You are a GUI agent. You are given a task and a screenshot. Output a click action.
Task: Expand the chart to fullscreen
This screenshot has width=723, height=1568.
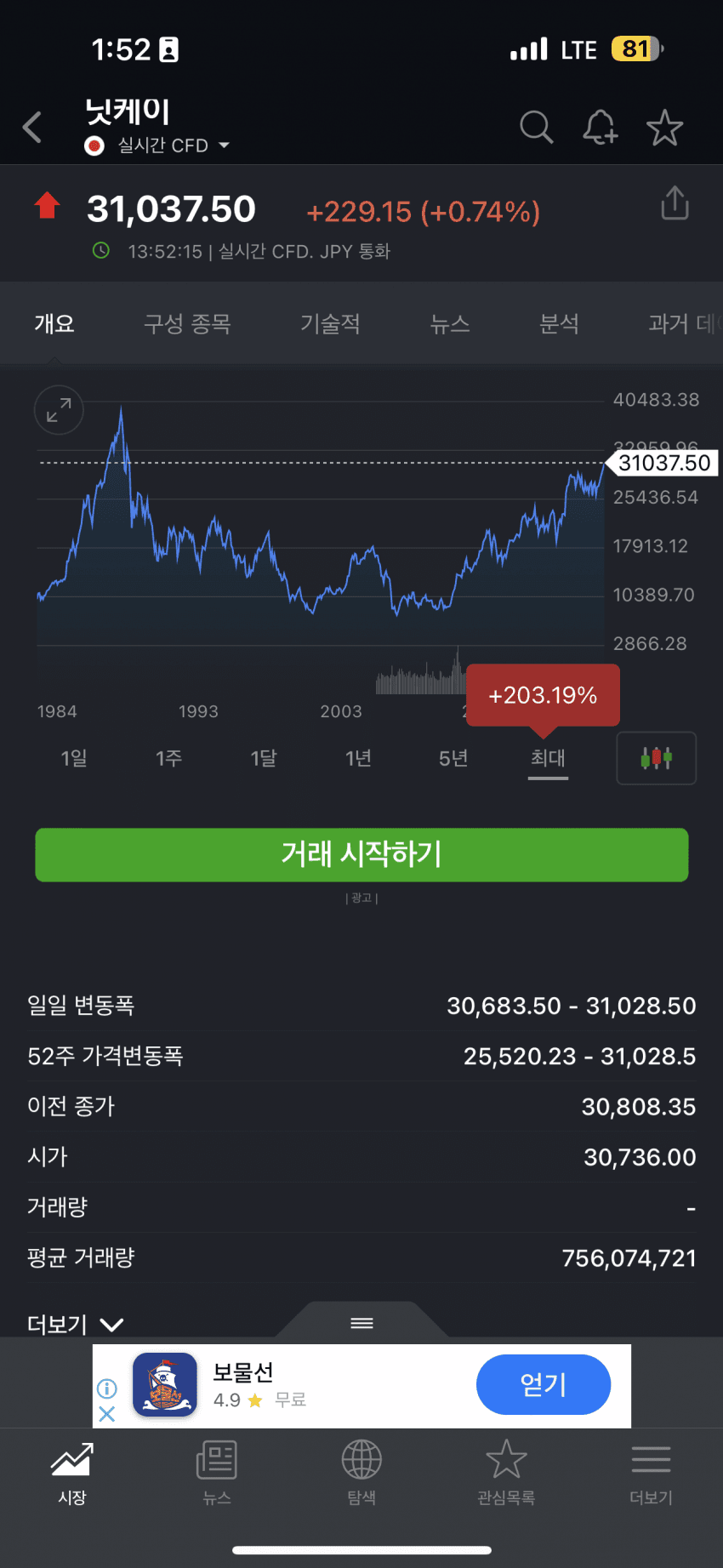point(59,410)
